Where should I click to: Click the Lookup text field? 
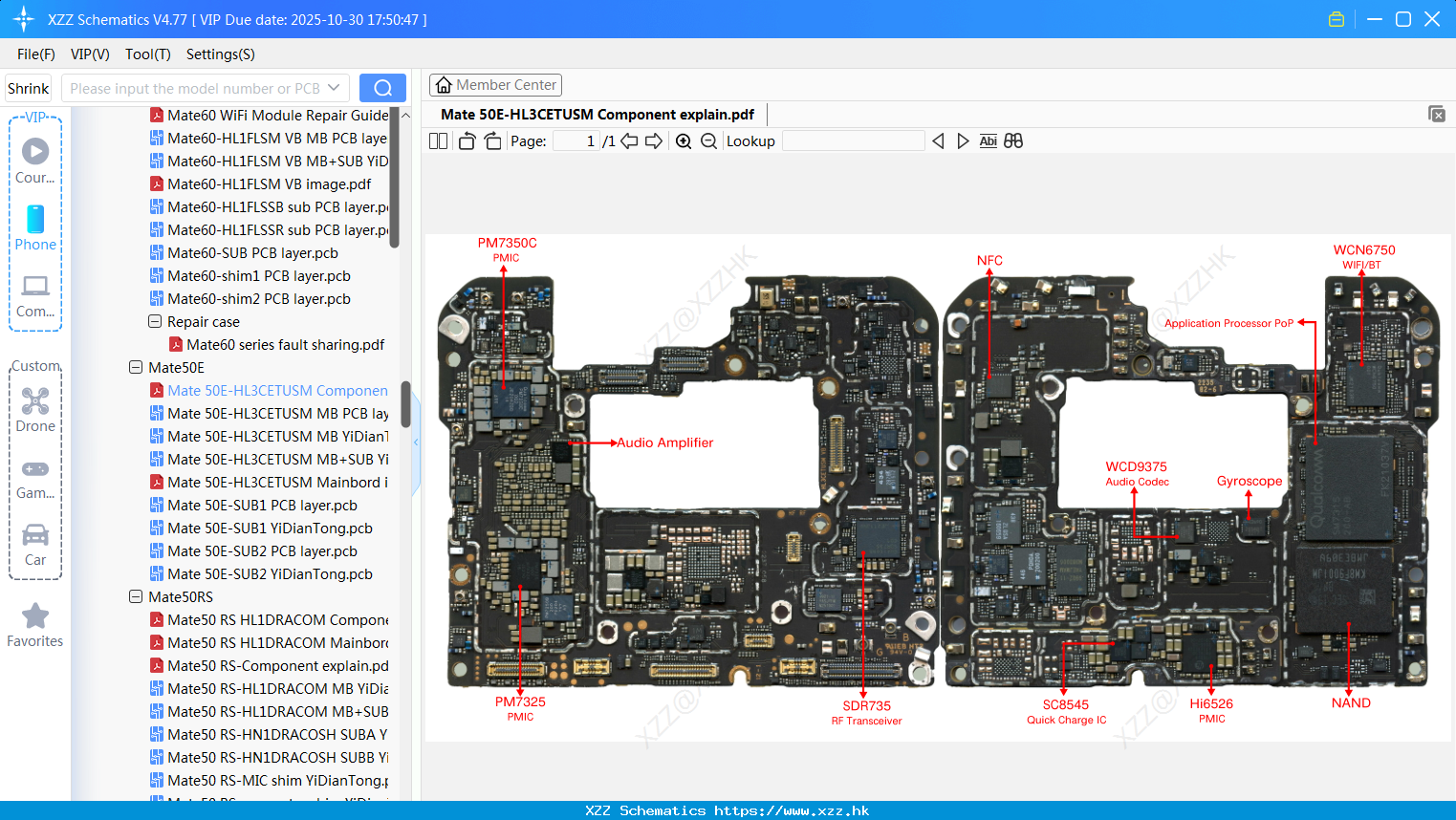[853, 141]
